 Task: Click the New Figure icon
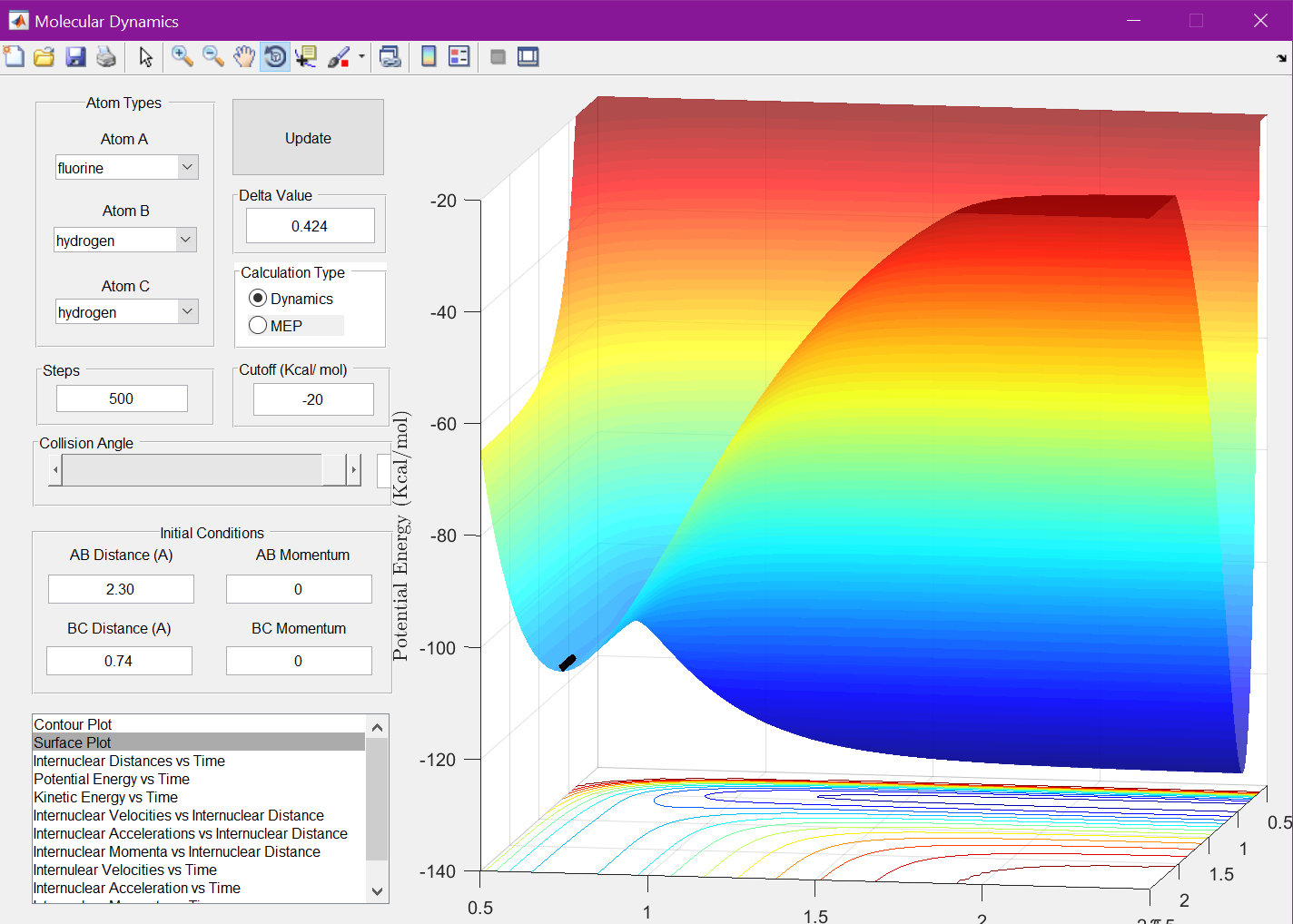coord(15,57)
